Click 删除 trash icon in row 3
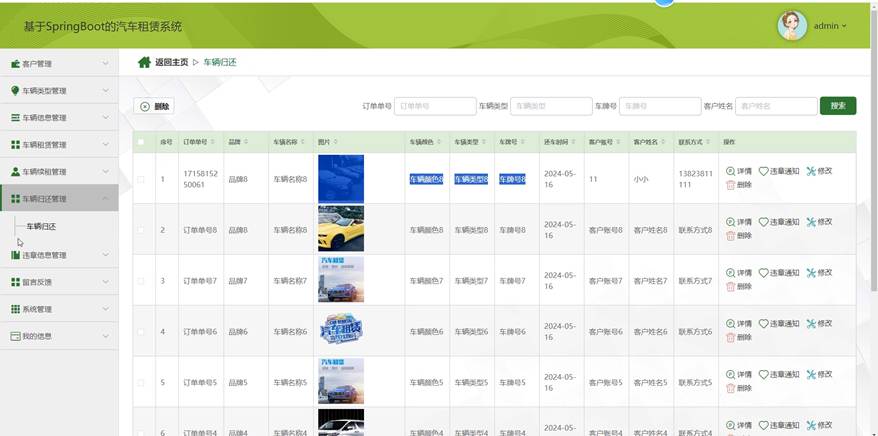878x436 pixels. 730,286
